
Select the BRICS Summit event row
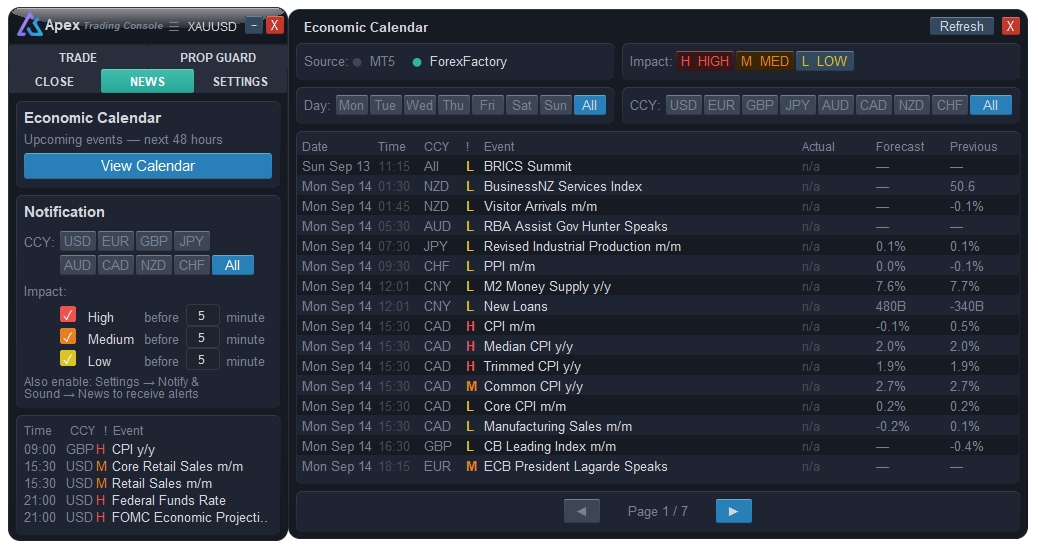(x=658, y=166)
